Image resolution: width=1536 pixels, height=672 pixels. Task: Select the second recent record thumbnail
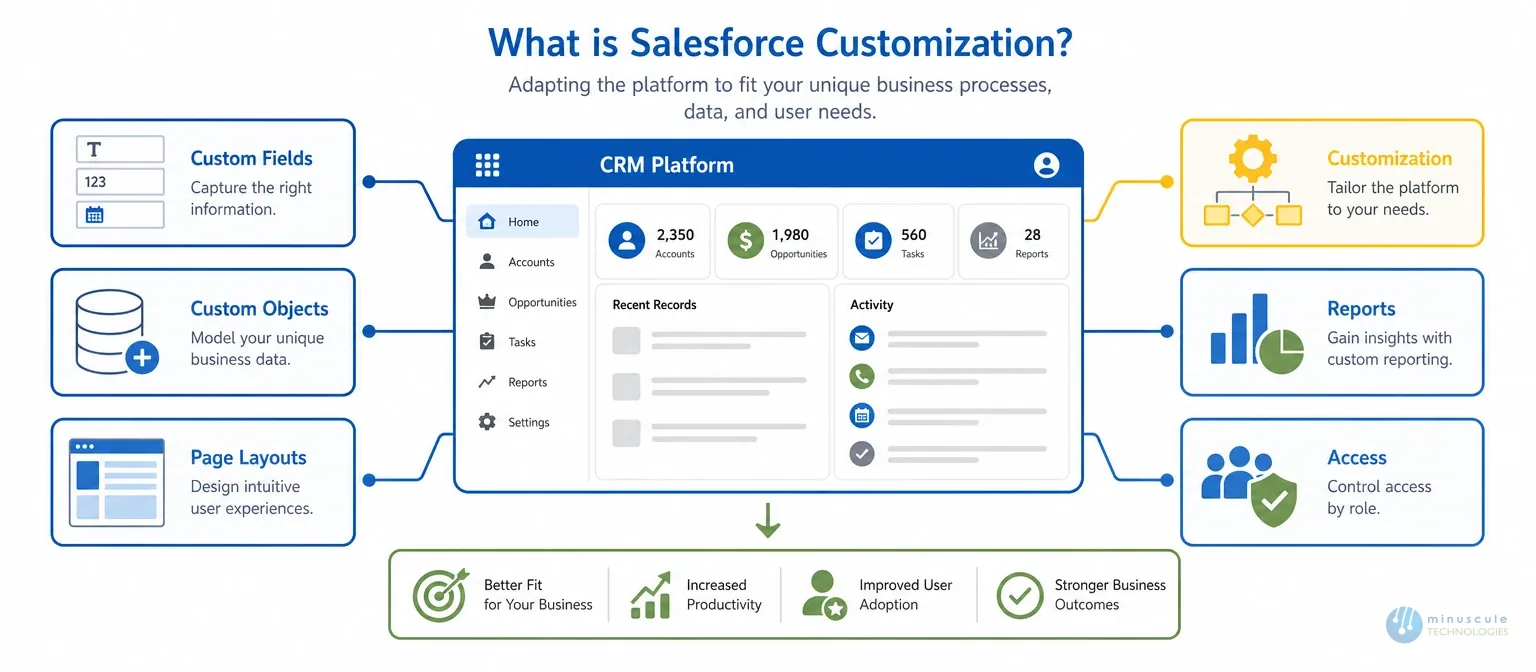click(626, 387)
